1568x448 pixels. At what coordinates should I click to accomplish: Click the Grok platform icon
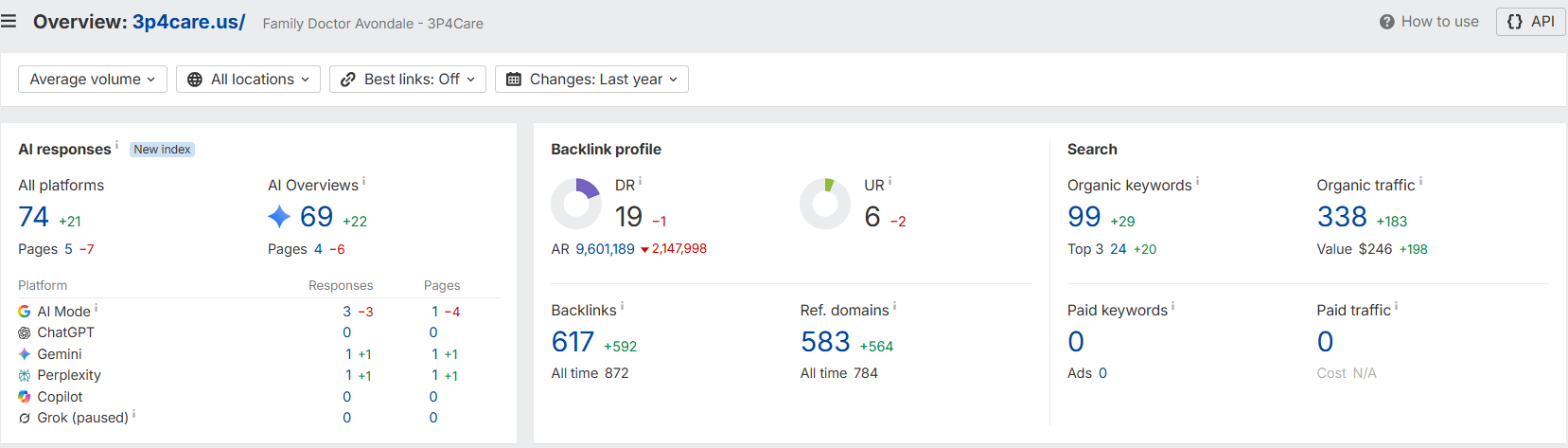click(x=24, y=418)
